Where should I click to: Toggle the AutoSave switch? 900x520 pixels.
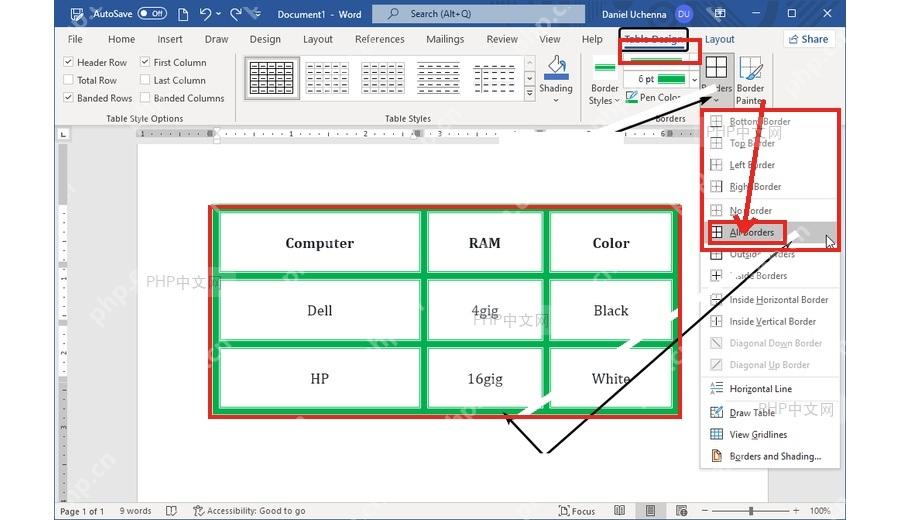152,13
